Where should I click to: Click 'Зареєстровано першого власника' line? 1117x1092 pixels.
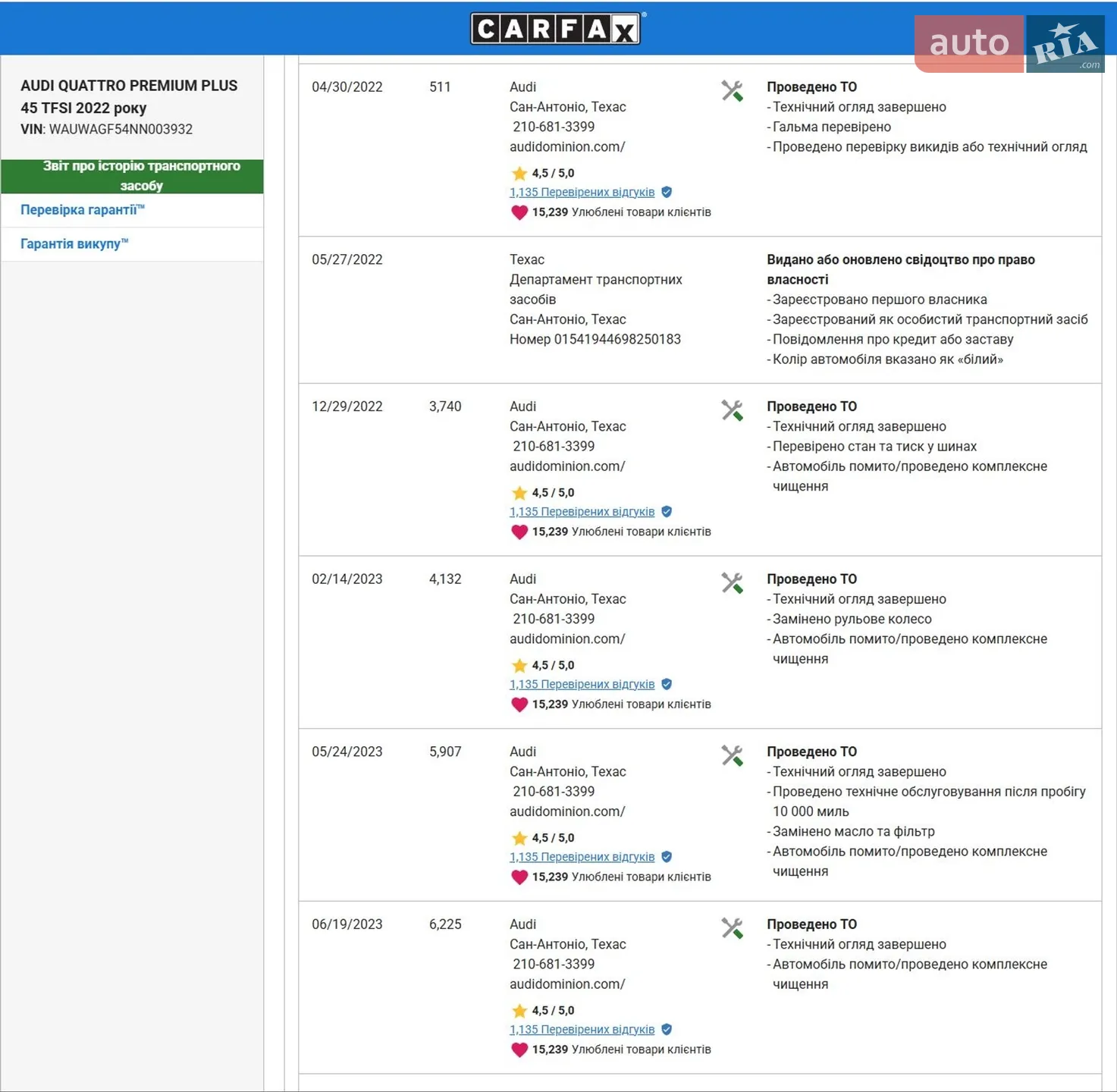tap(880, 300)
